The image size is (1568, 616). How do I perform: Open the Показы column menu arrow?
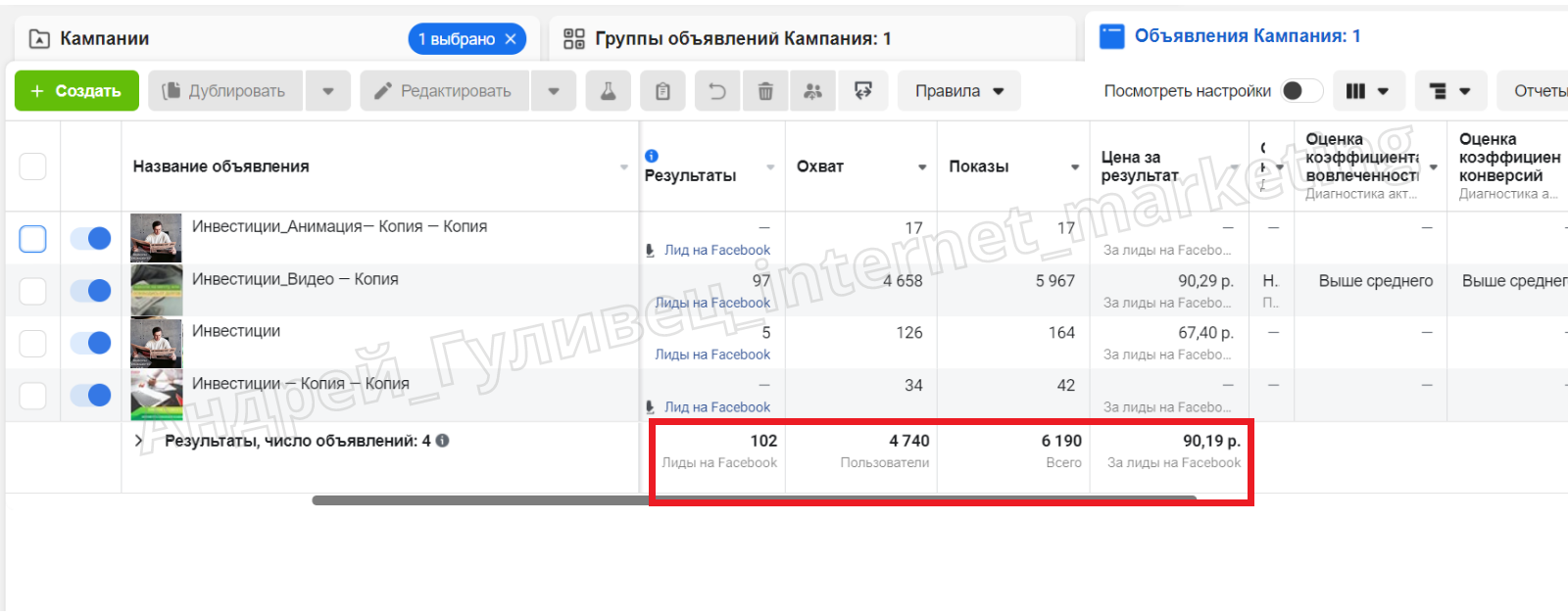point(1075,167)
